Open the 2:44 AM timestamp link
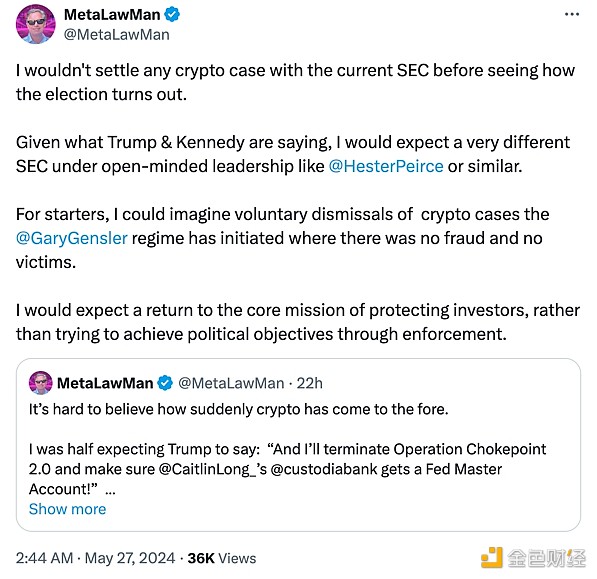The width and height of the screenshot is (597, 579). [44, 558]
